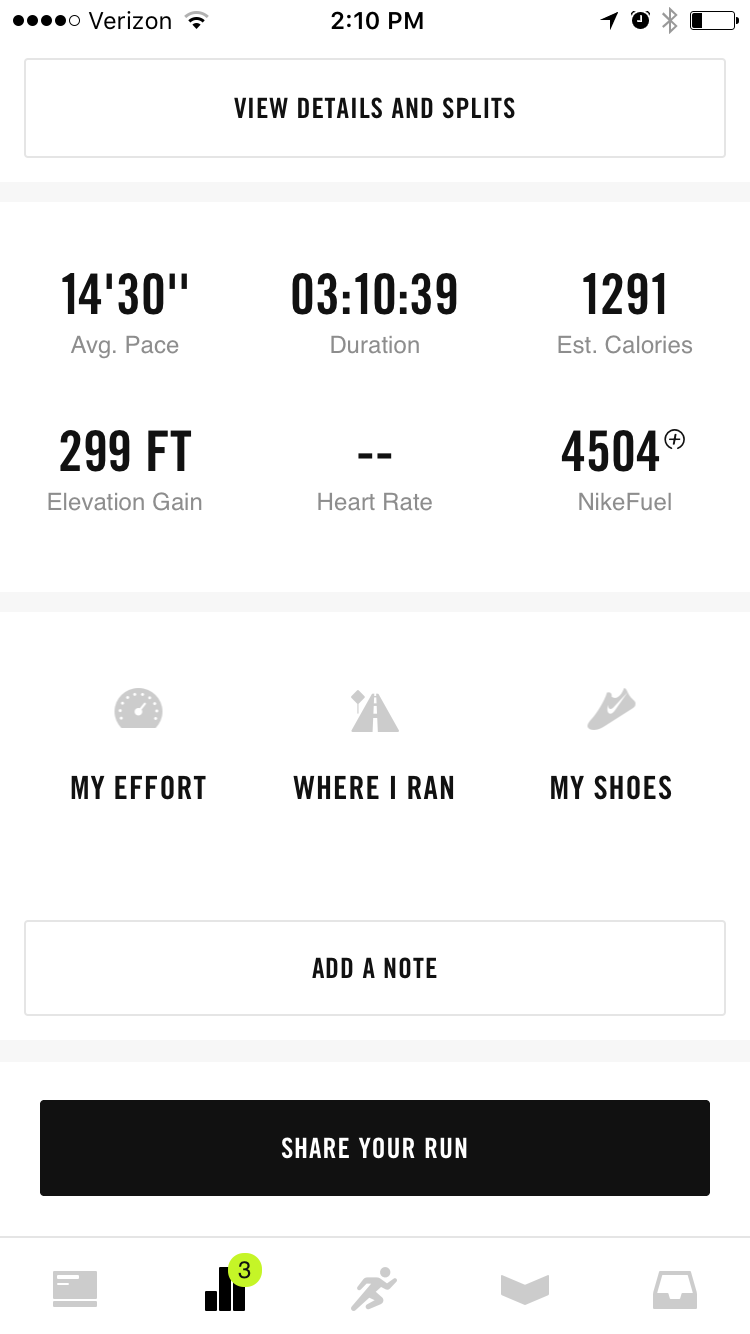Image resolution: width=750 pixels, height=1334 pixels.
Task: Open the inbox tray tab
Action: tap(675, 1289)
